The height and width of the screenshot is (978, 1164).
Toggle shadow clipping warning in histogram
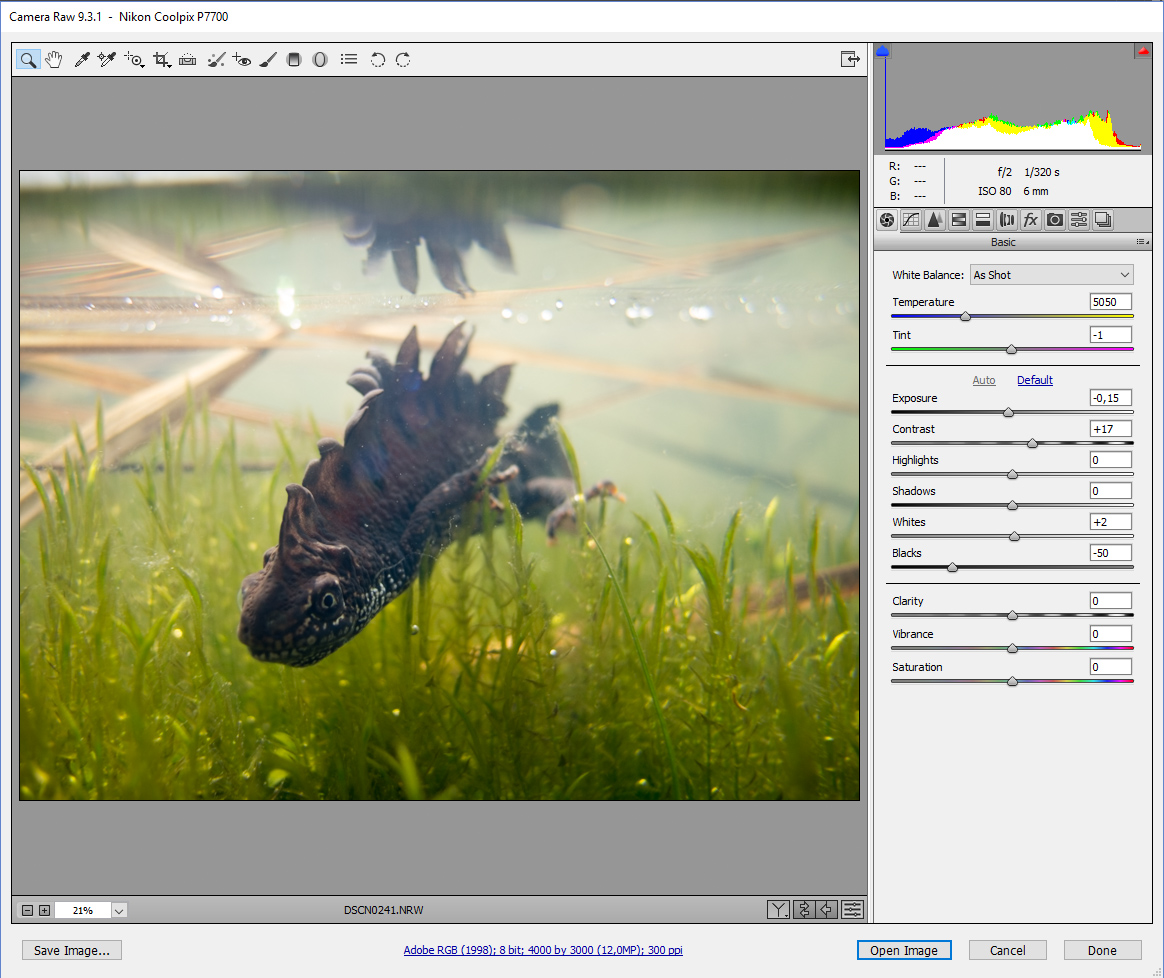[882, 51]
